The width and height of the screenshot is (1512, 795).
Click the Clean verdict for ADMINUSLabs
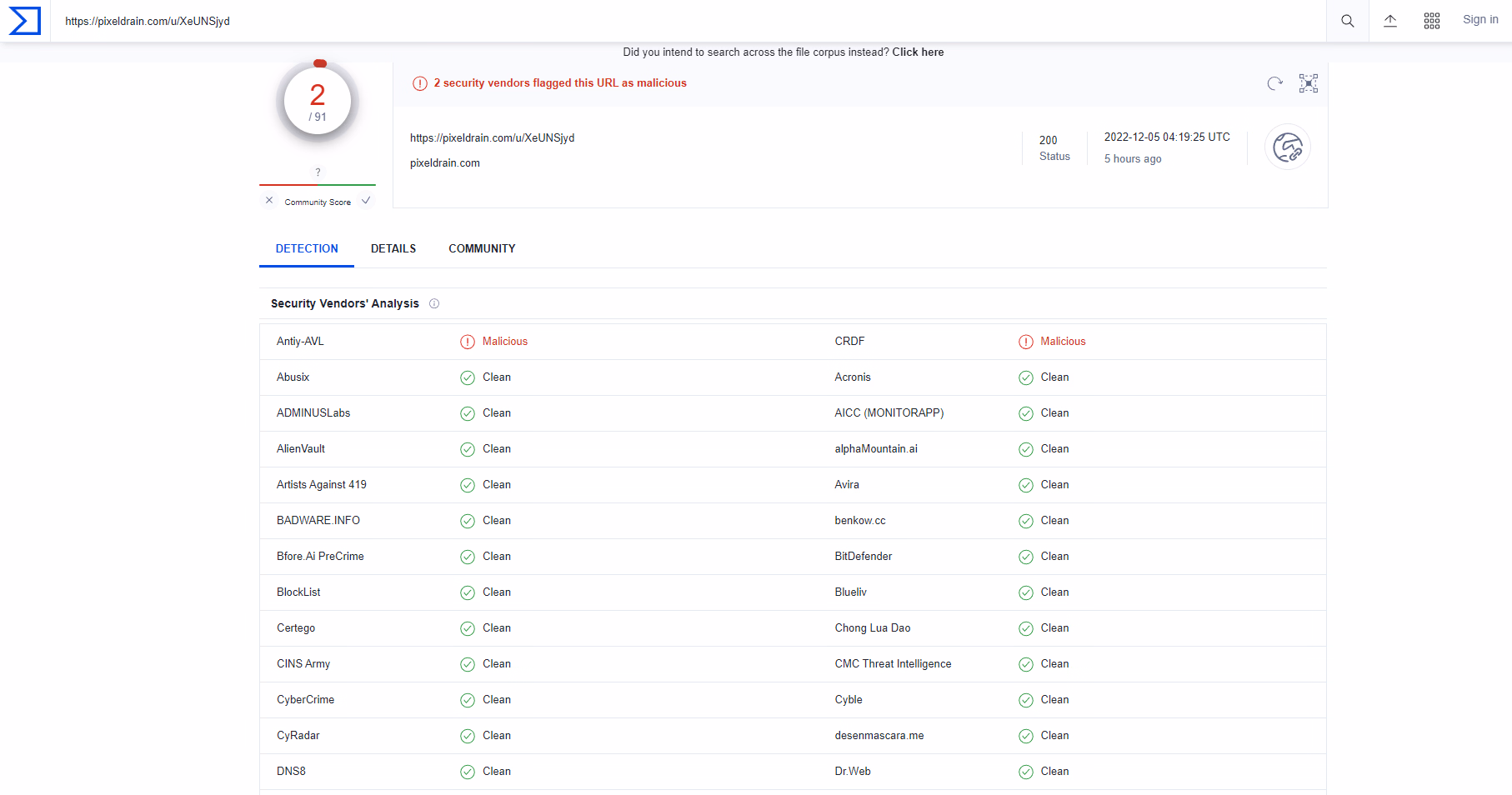(x=497, y=413)
